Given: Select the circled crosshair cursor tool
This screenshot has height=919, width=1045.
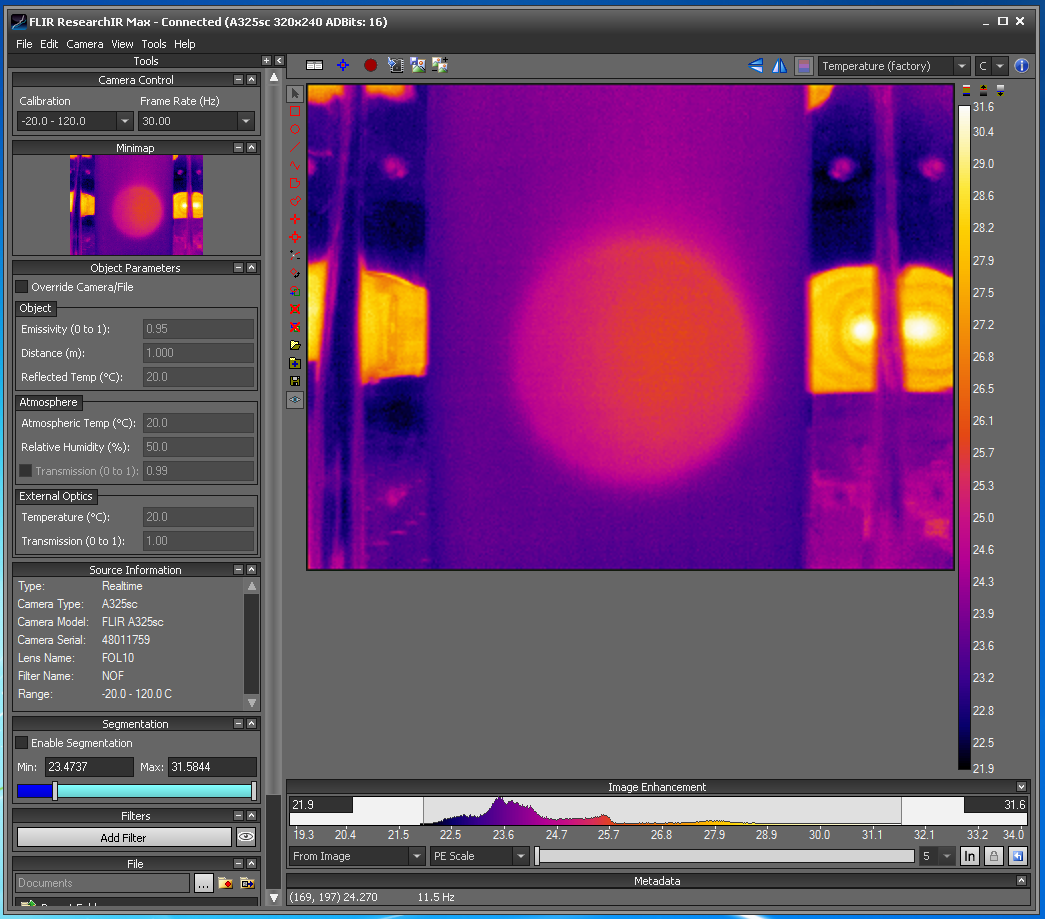Looking at the screenshot, I should click(295, 237).
